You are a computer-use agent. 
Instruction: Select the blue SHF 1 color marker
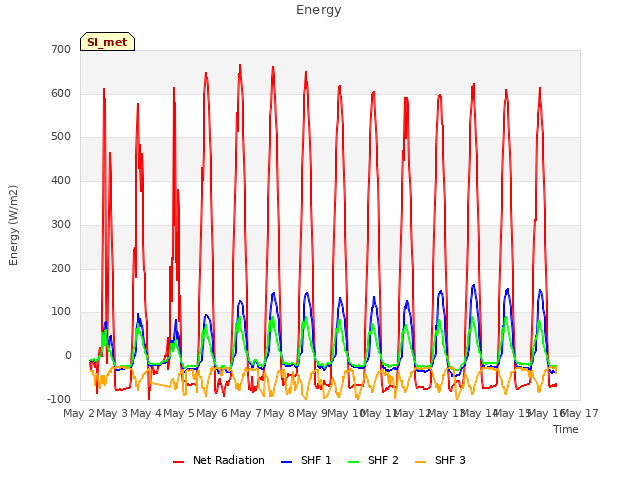pos(287,462)
